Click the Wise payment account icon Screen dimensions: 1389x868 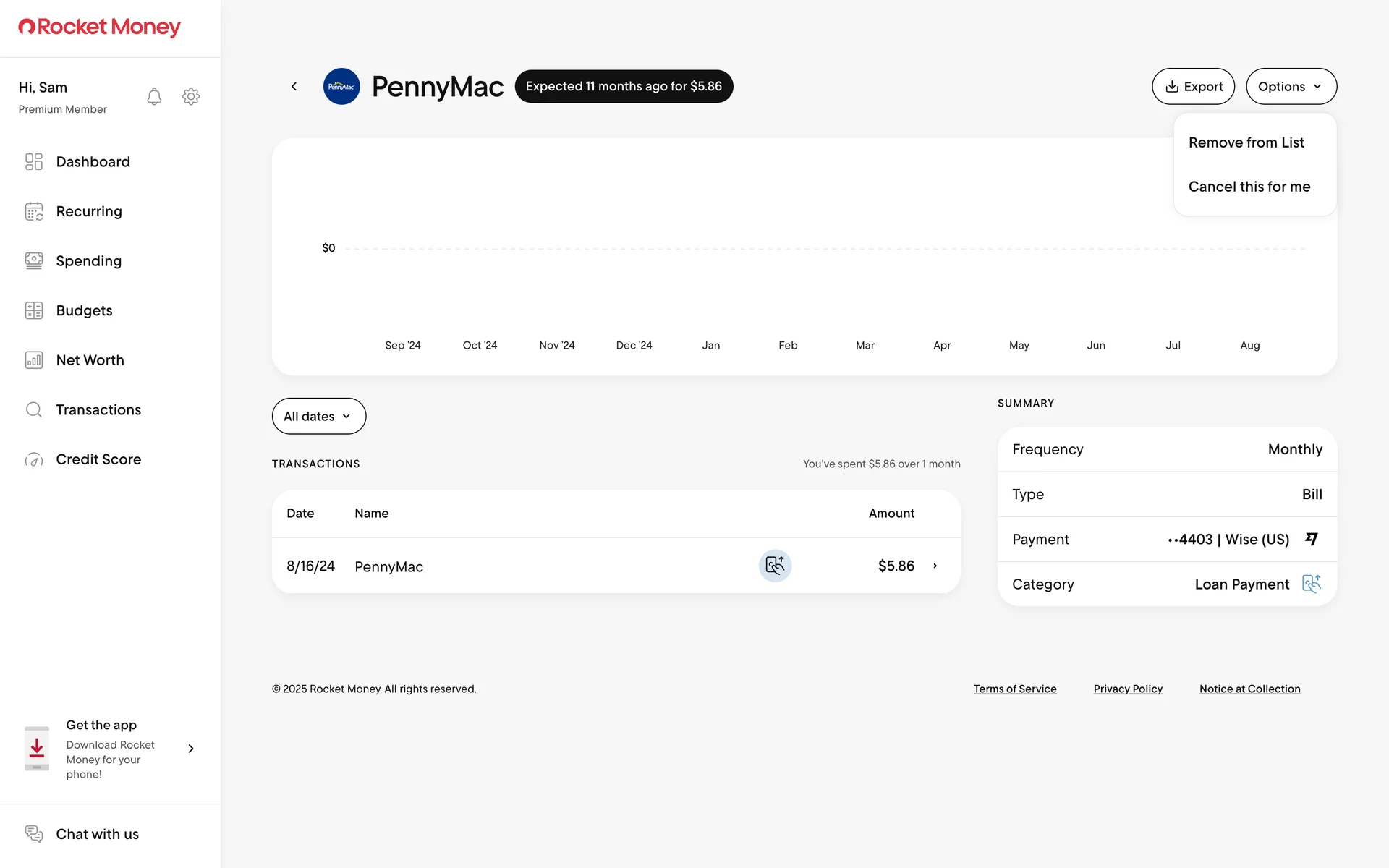(1311, 539)
